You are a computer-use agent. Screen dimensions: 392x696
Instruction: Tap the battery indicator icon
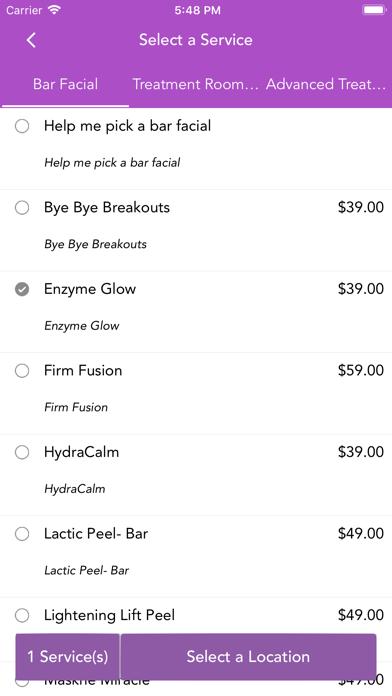click(x=374, y=10)
